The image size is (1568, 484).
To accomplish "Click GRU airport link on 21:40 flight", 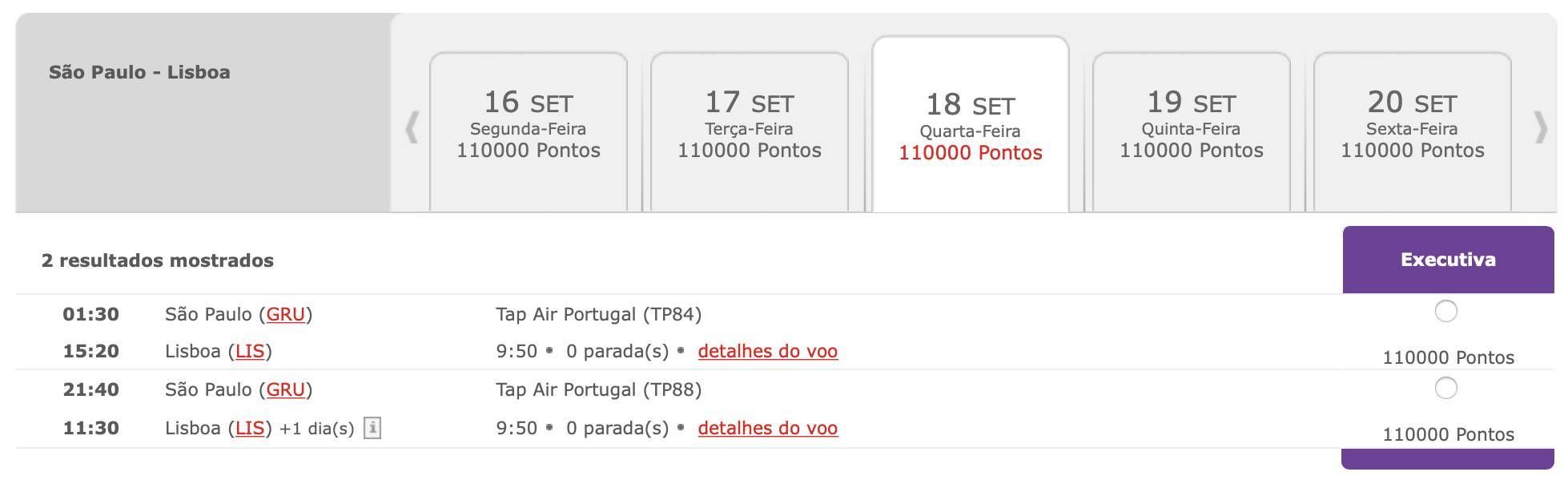I will (x=286, y=389).
